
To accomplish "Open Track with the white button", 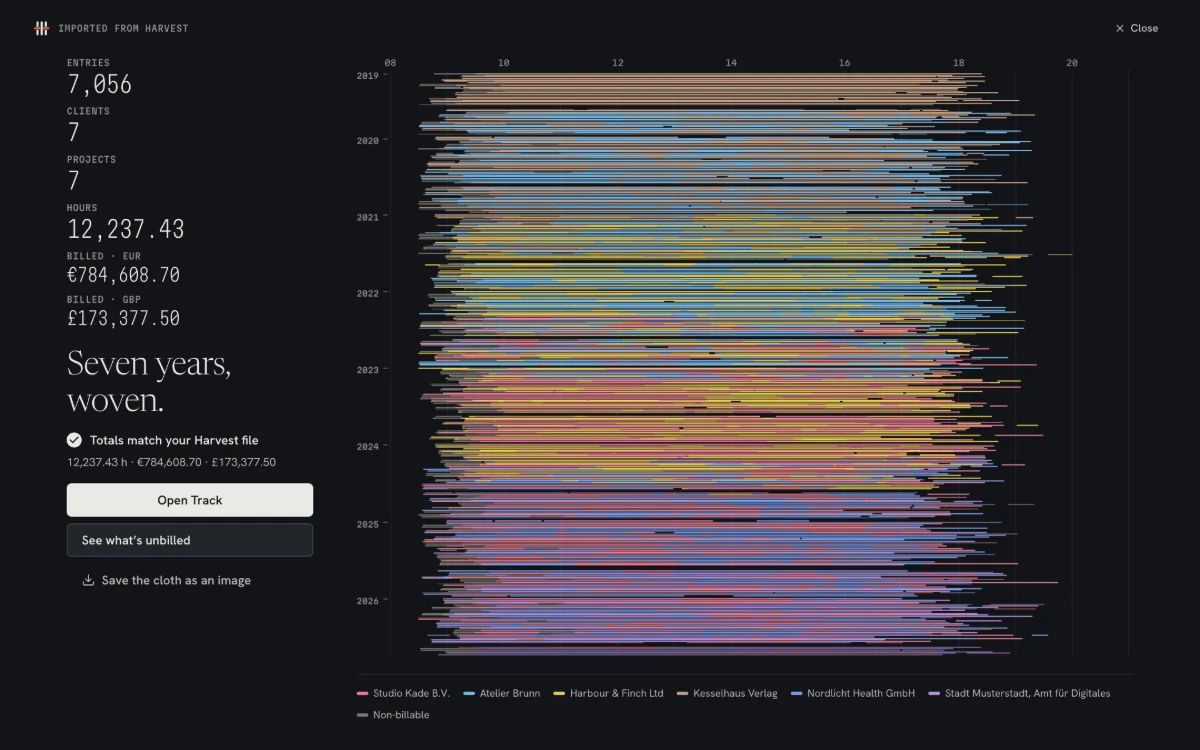I will click(190, 500).
